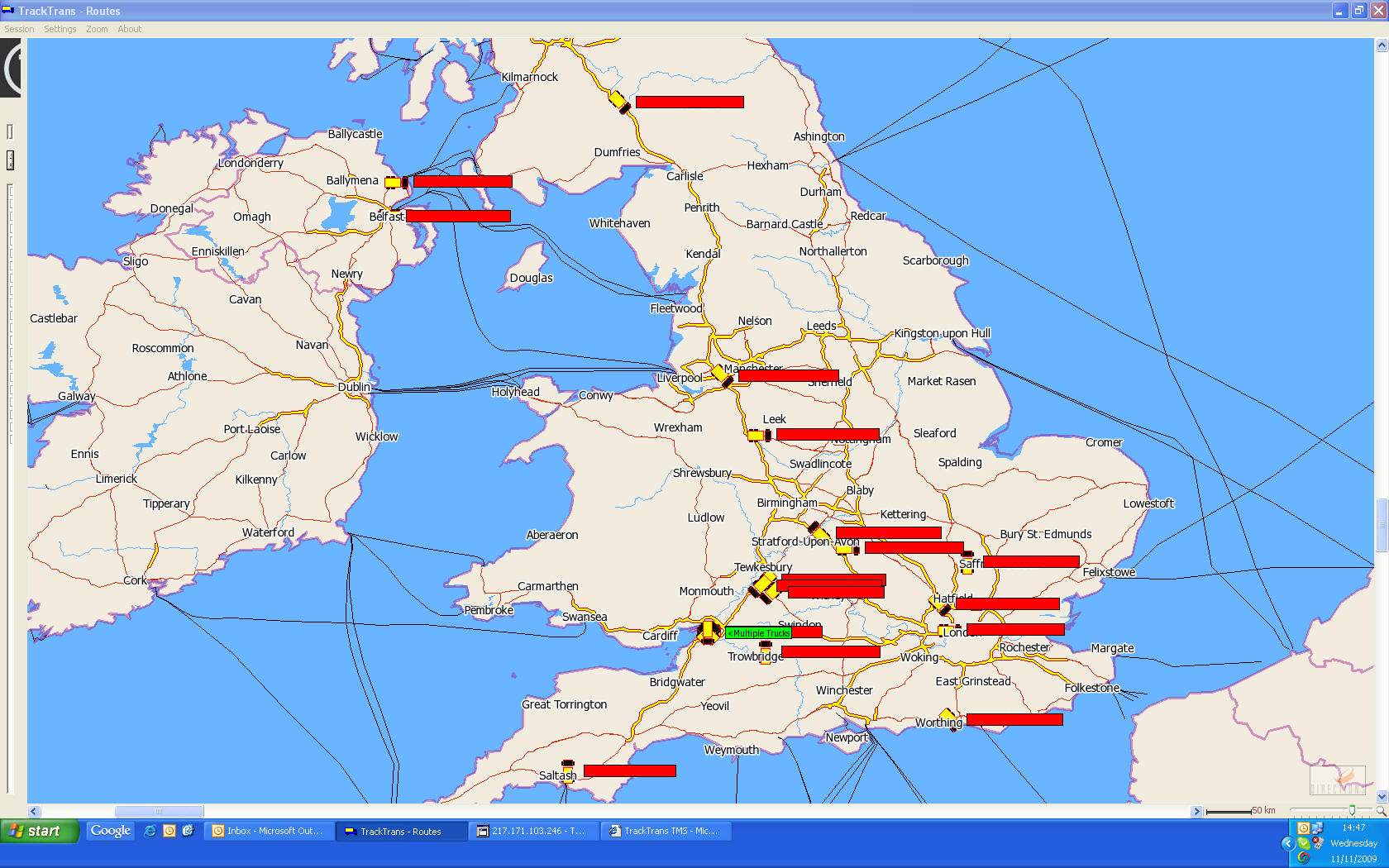The width and height of the screenshot is (1389, 868).
Task: Click the truck icon near Manchester
Action: [x=721, y=376]
